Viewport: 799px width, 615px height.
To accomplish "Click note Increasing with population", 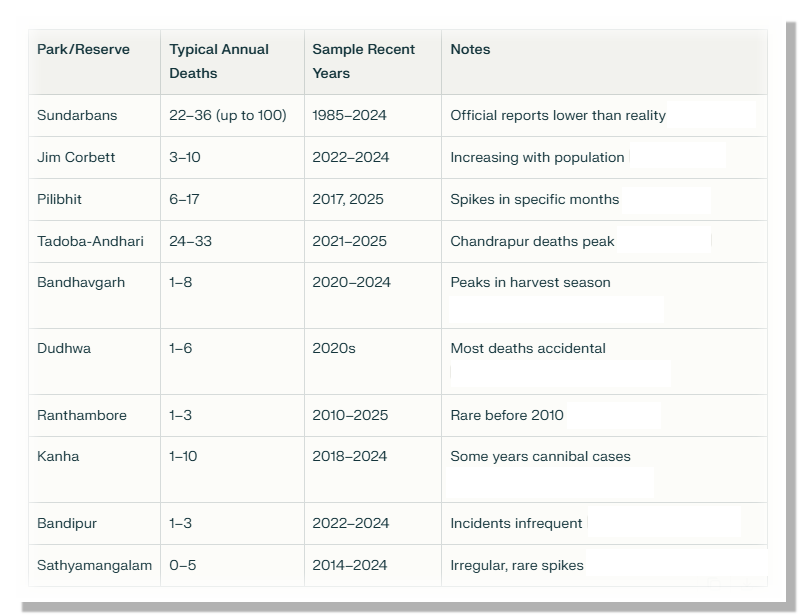I will (537, 157).
